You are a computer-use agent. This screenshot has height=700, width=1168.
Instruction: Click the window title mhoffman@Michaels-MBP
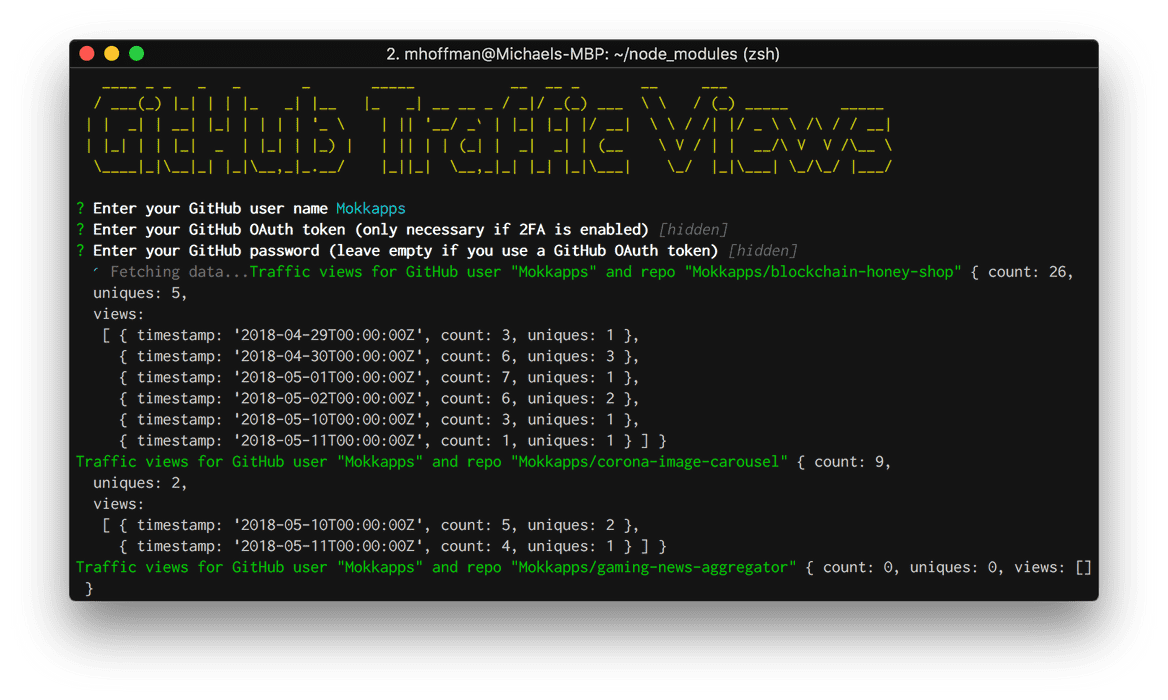point(583,54)
